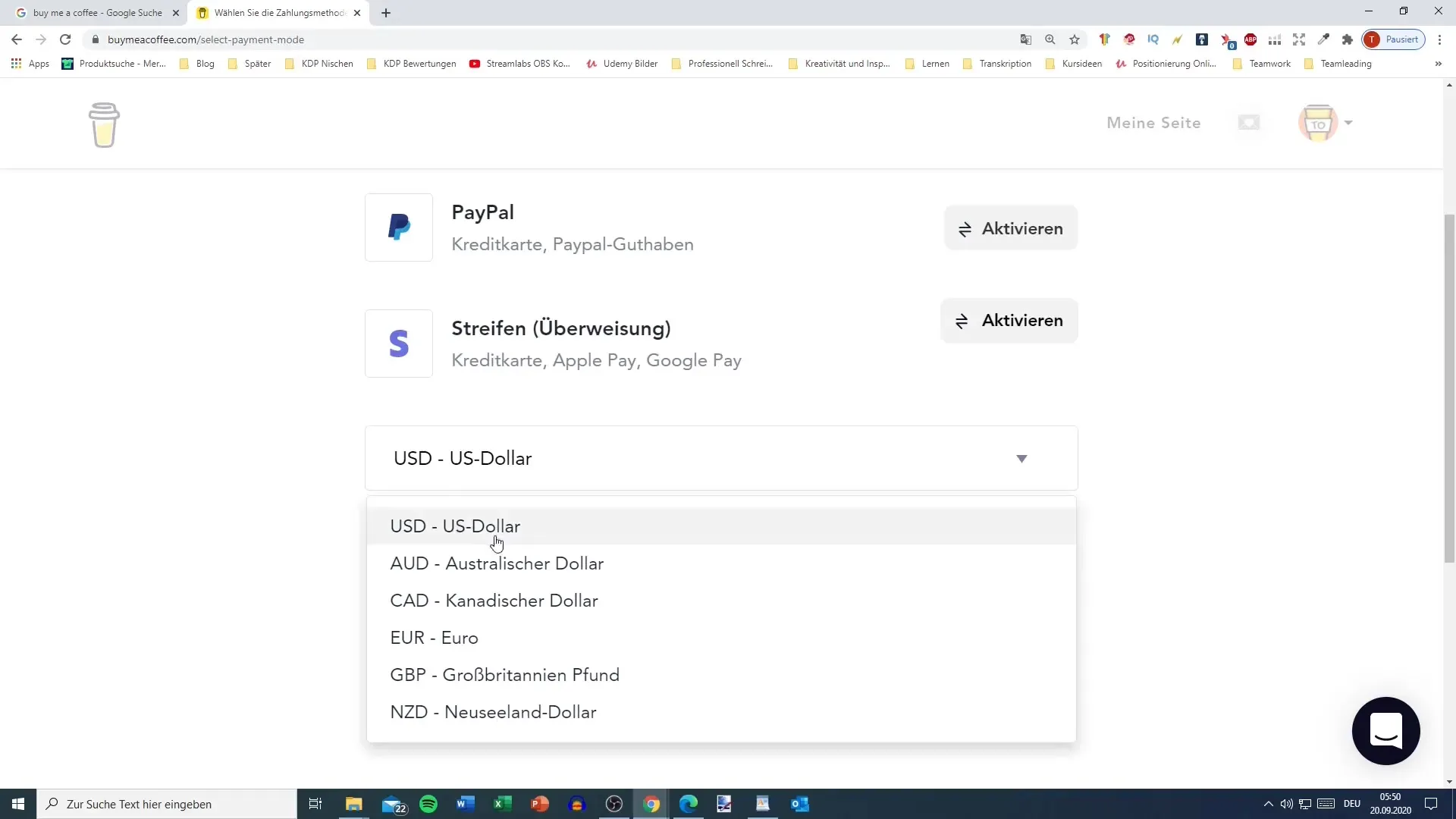The image size is (1456, 819).
Task: Click the yellow lightning extension icon
Action: [x=1178, y=39]
